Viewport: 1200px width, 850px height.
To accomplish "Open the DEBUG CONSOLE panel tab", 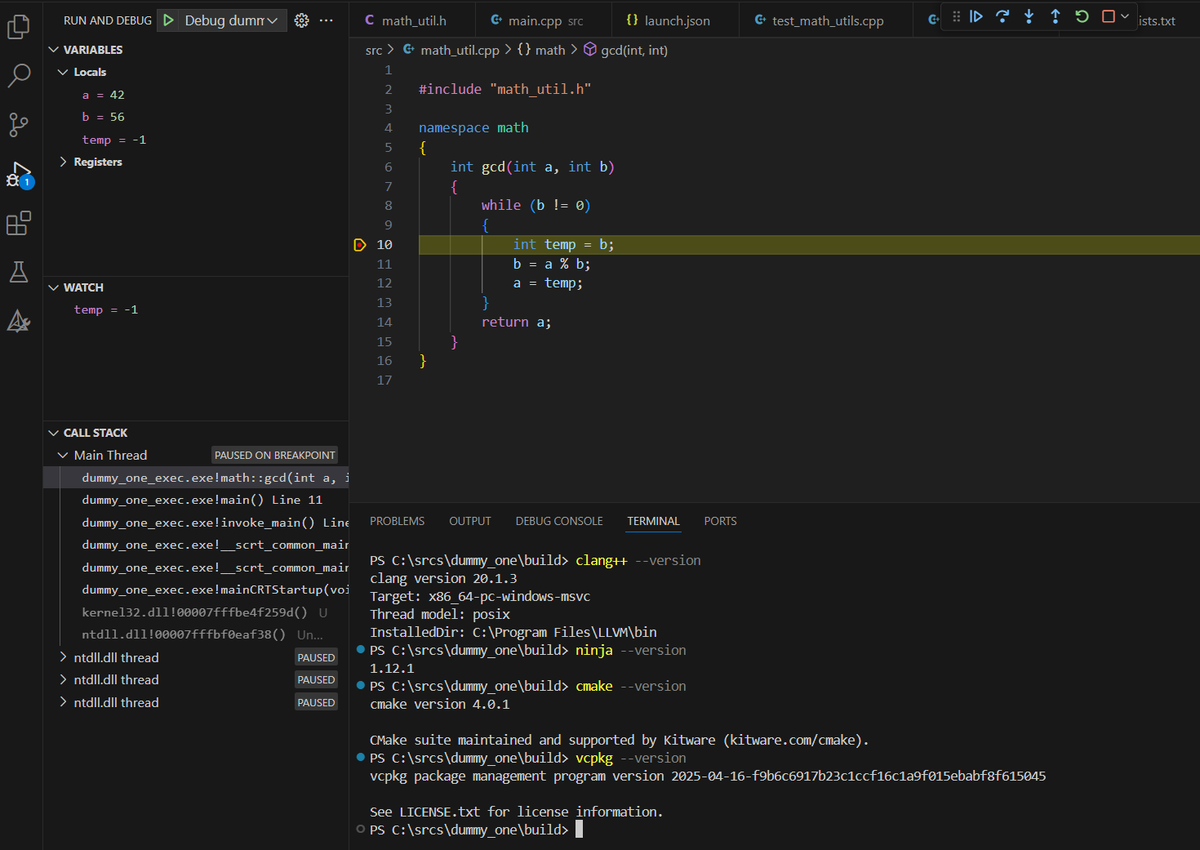I will point(559,521).
